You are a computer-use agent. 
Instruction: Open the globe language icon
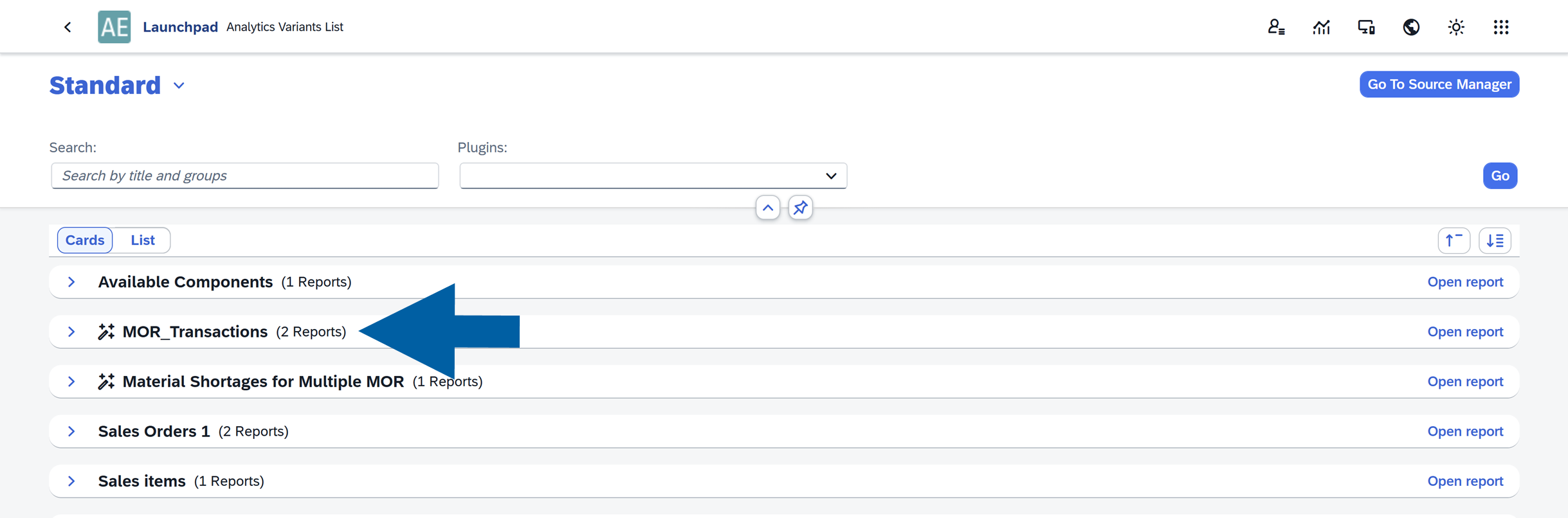(x=1411, y=26)
